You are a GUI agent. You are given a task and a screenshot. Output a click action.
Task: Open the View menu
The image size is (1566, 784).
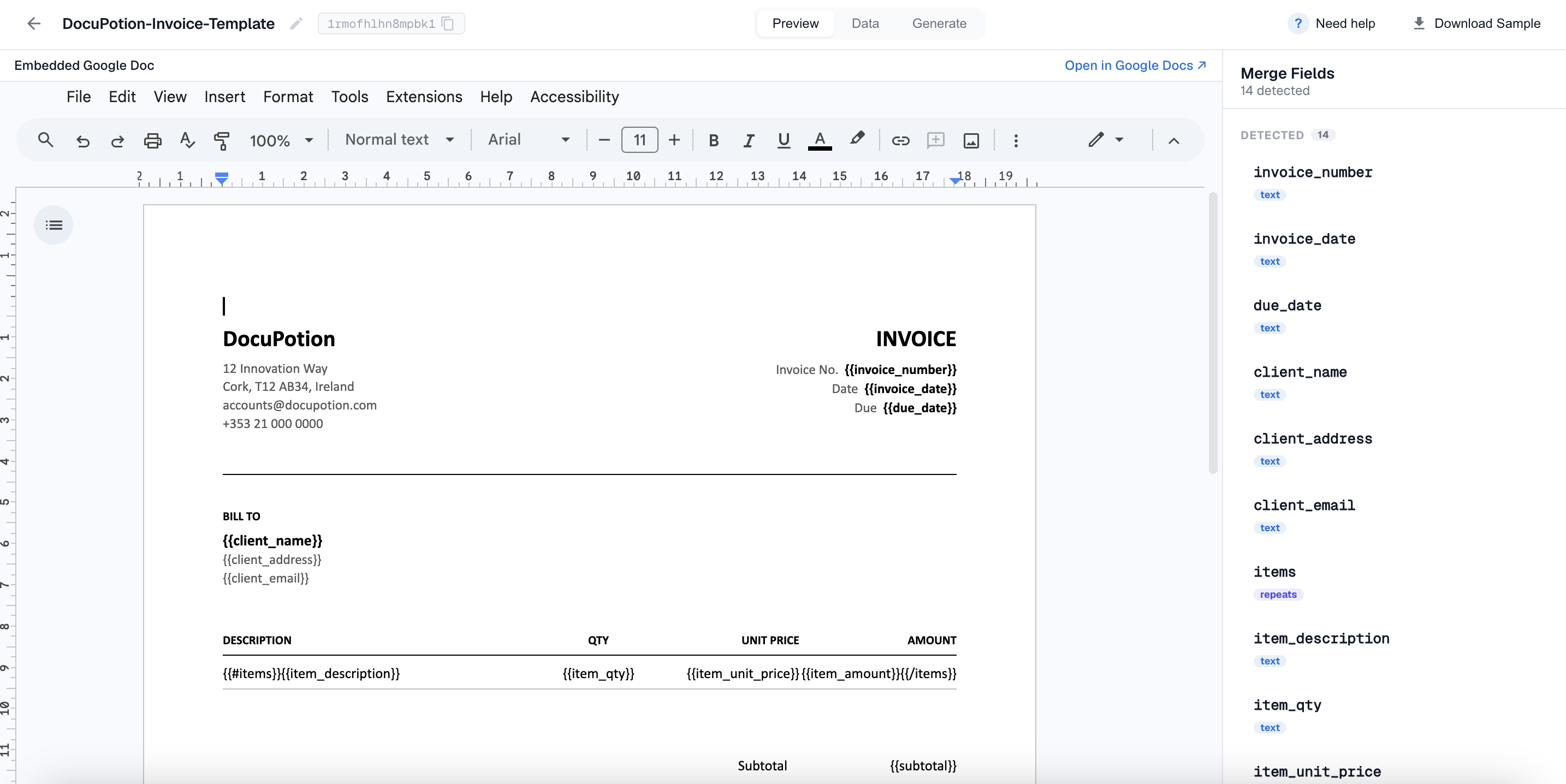(x=170, y=97)
